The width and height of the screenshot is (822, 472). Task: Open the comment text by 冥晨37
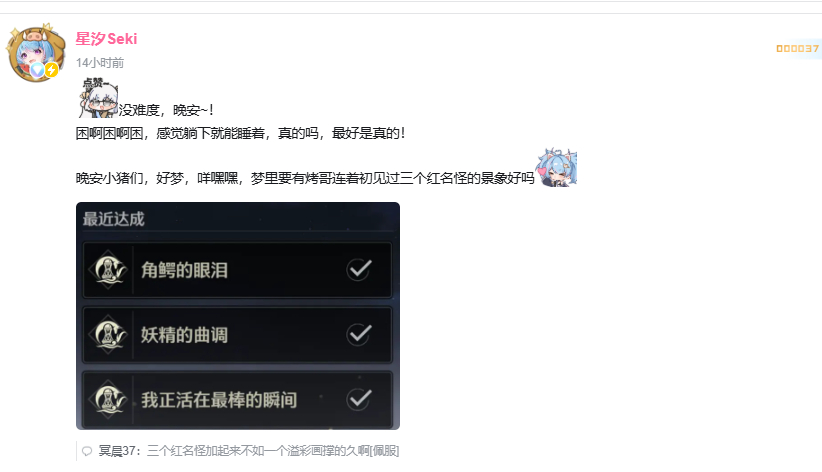point(273,451)
